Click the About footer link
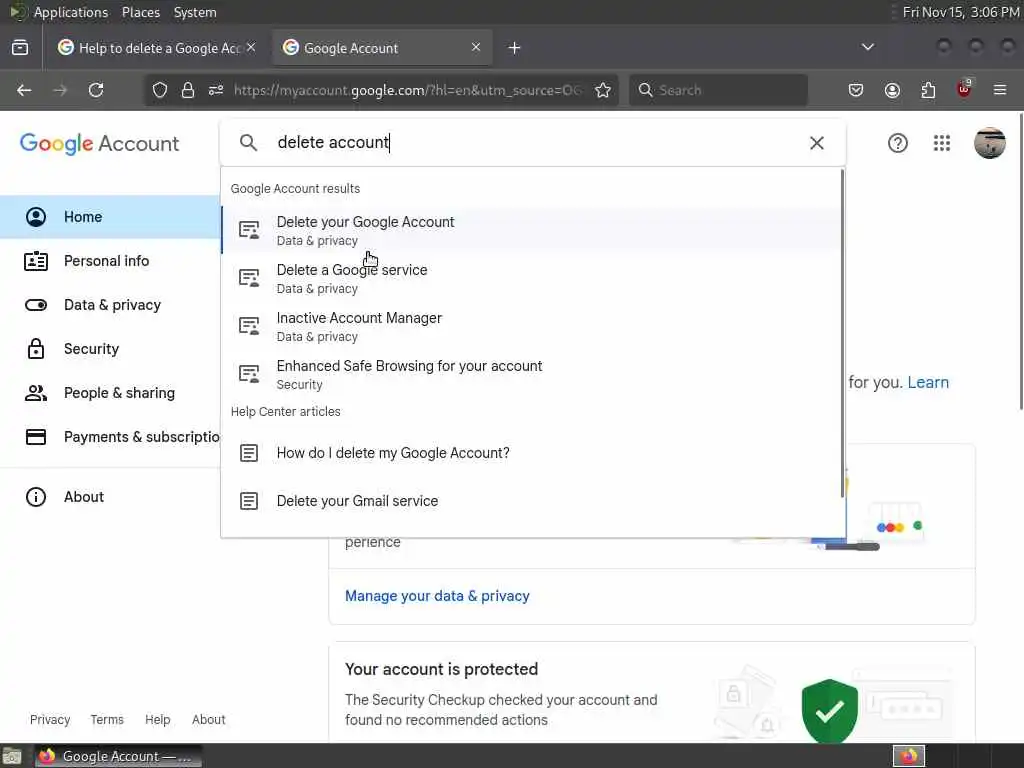The height and width of the screenshot is (768, 1024). click(208, 720)
